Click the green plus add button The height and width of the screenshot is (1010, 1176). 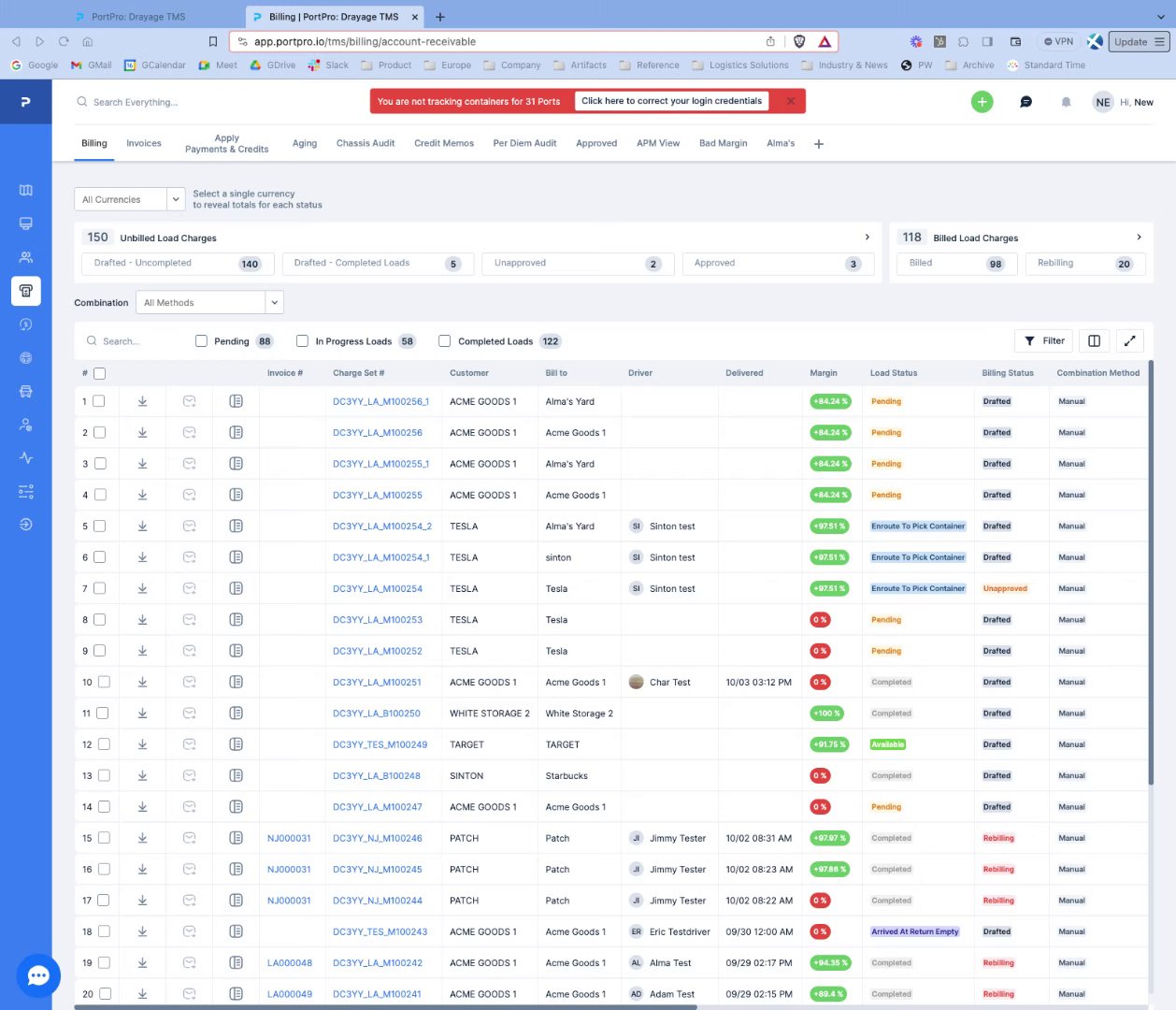982,102
